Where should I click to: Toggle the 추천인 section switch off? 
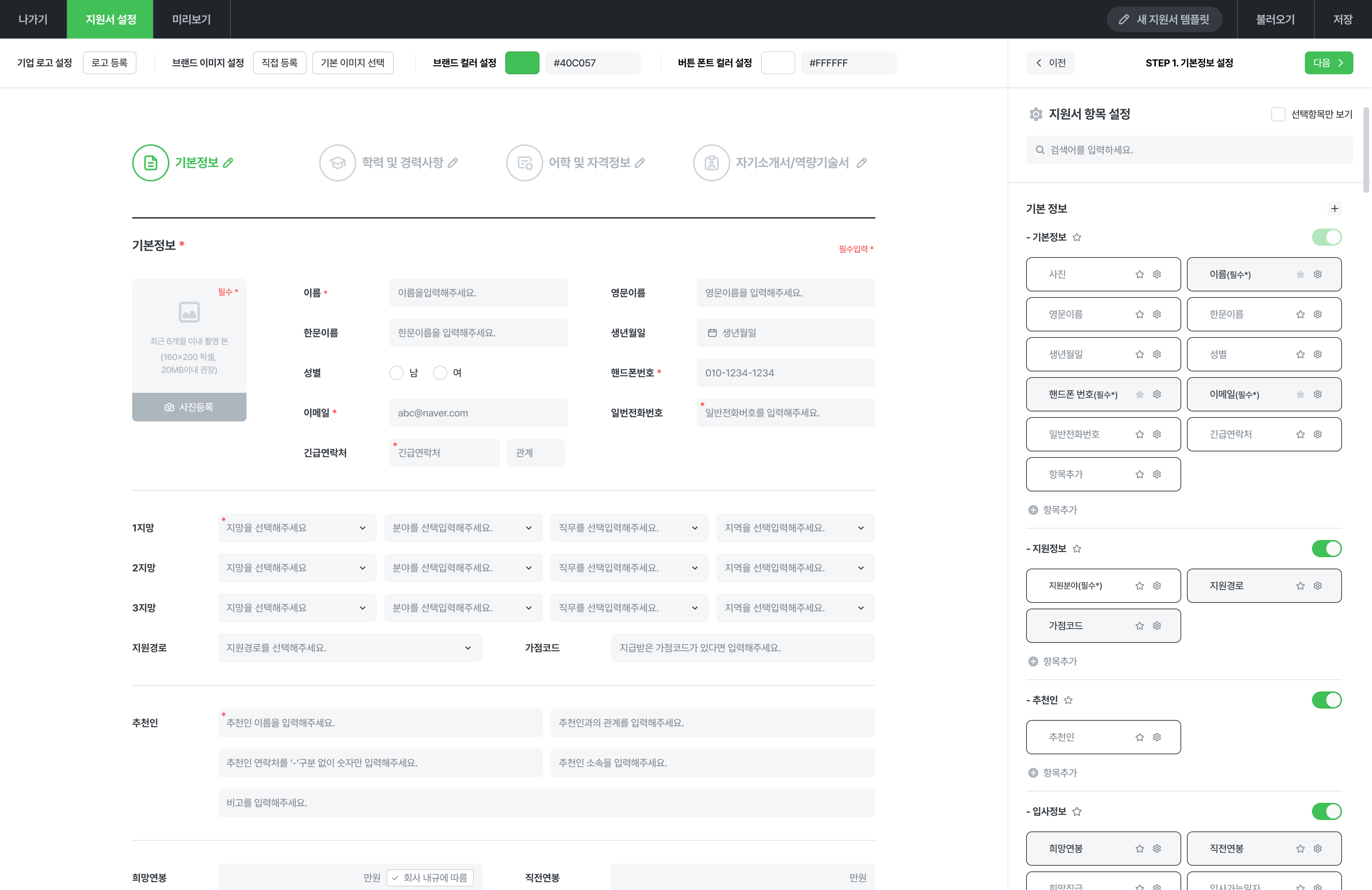tap(1326, 700)
